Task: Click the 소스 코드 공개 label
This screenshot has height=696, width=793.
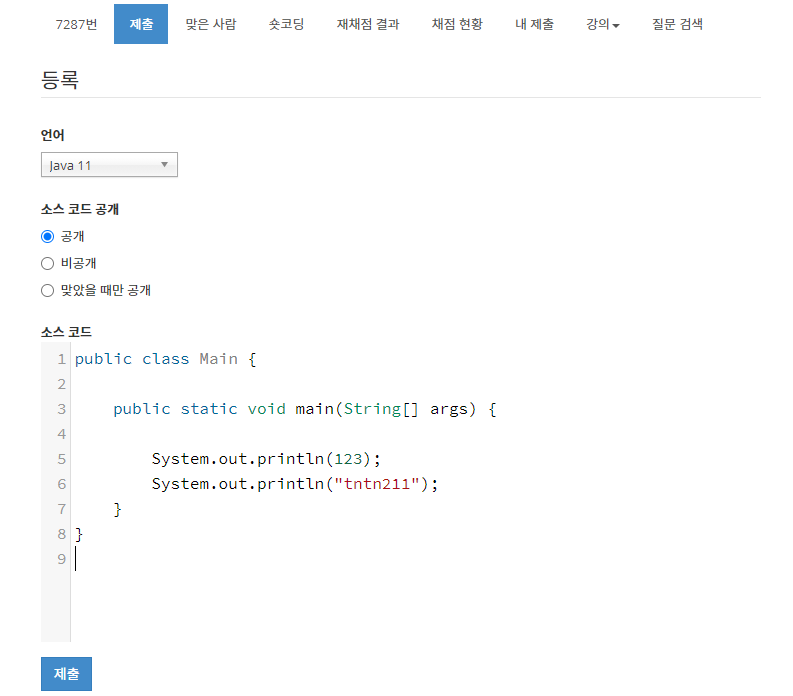Action: [80, 209]
